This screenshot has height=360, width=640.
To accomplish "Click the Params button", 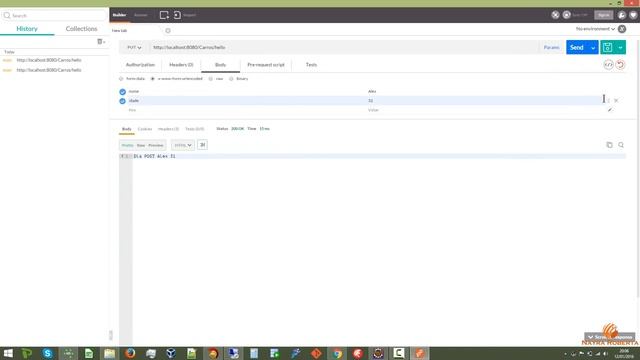I will 551,47.
